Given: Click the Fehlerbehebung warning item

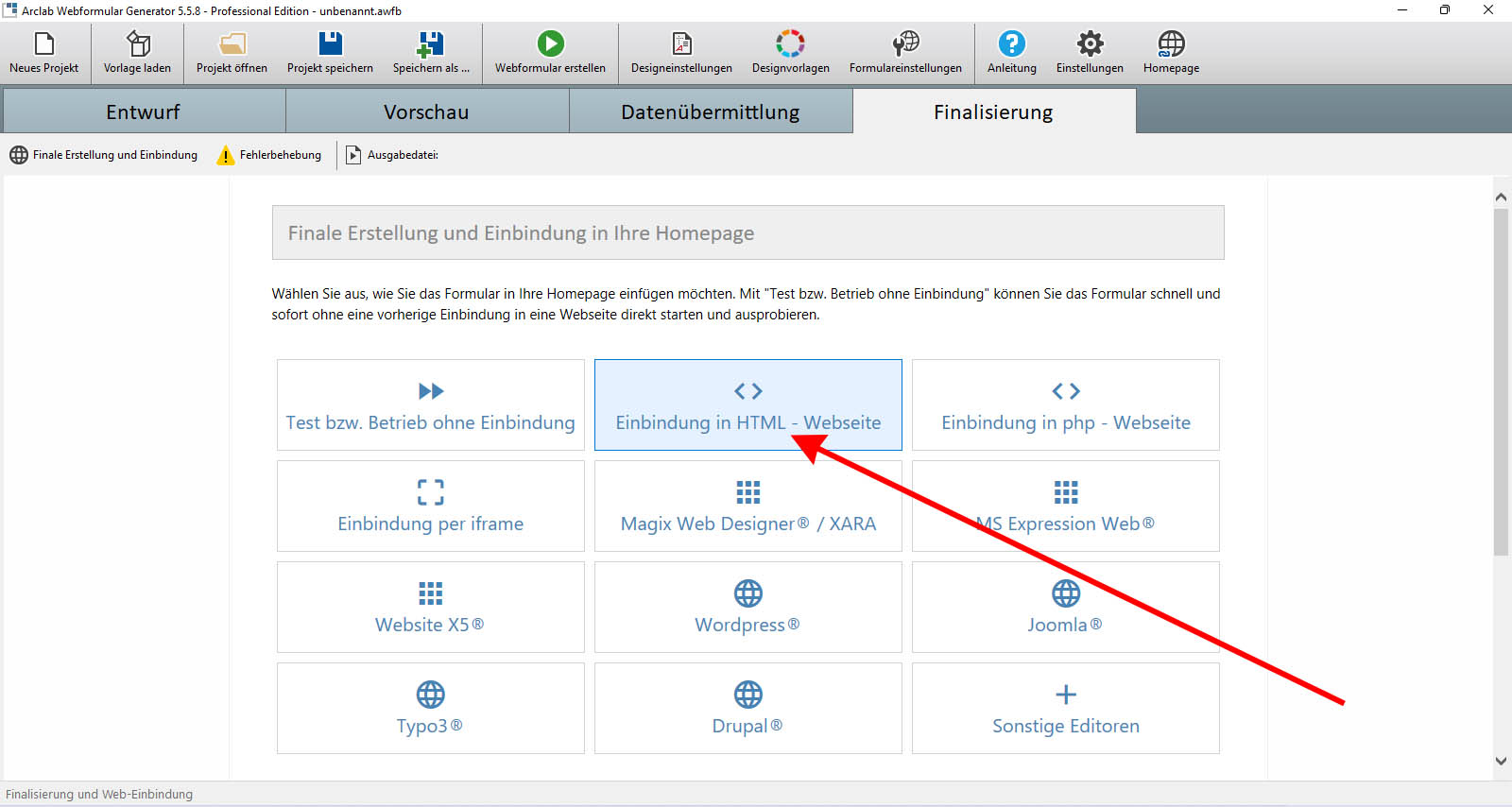Looking at the screenshot, I should tap(269, 155).
